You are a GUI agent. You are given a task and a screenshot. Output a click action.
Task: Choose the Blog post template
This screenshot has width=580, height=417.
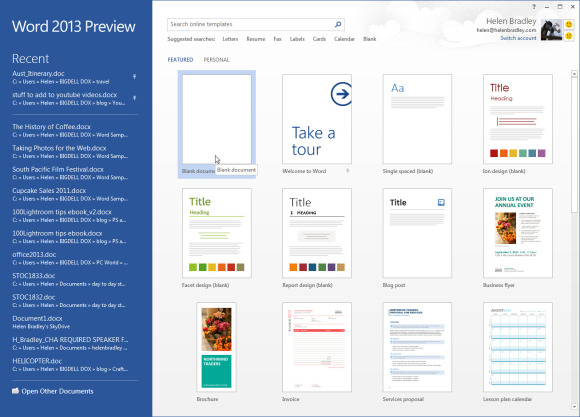(417, 233)
